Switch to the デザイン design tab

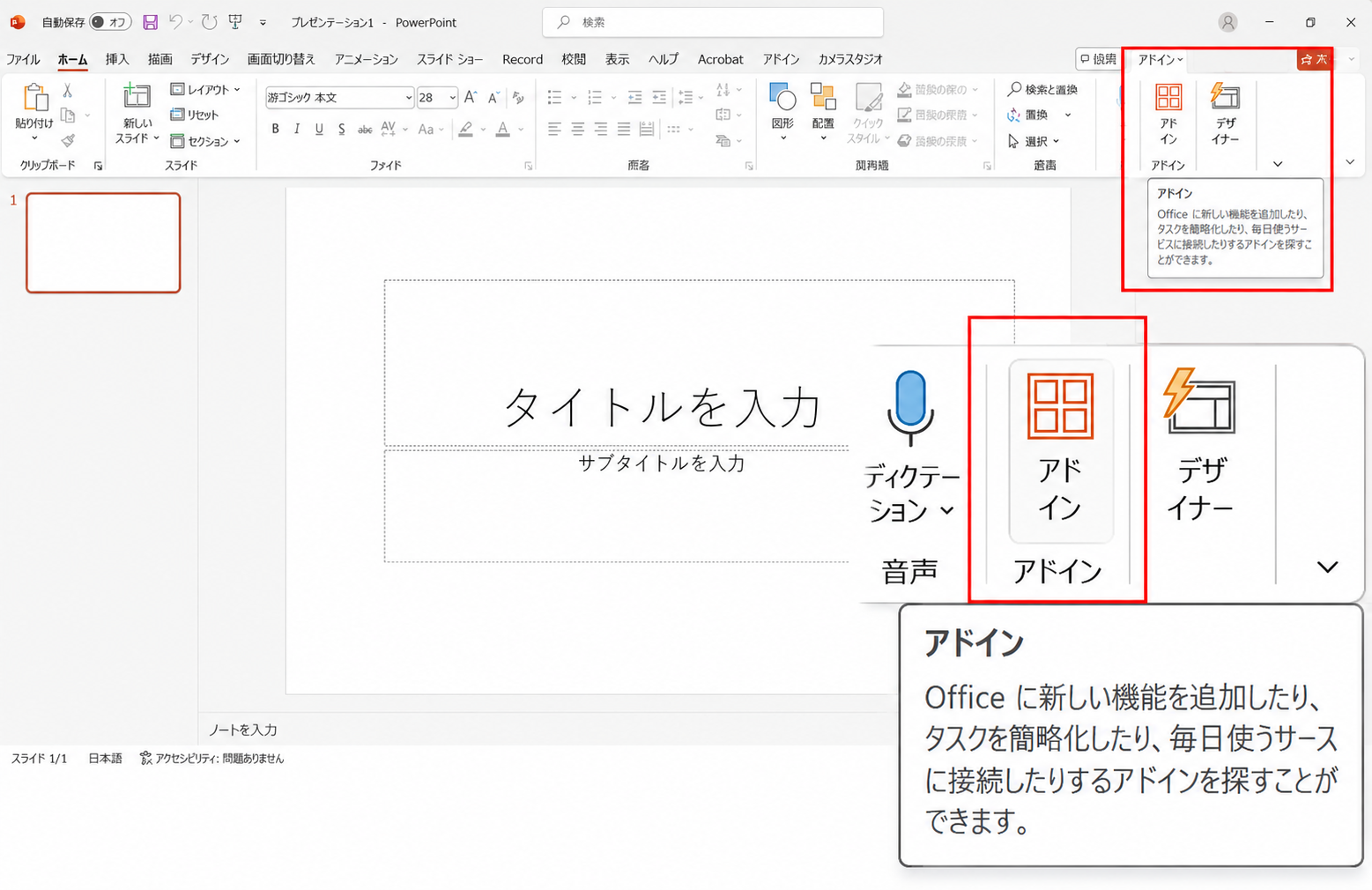(x=210, y=59)
